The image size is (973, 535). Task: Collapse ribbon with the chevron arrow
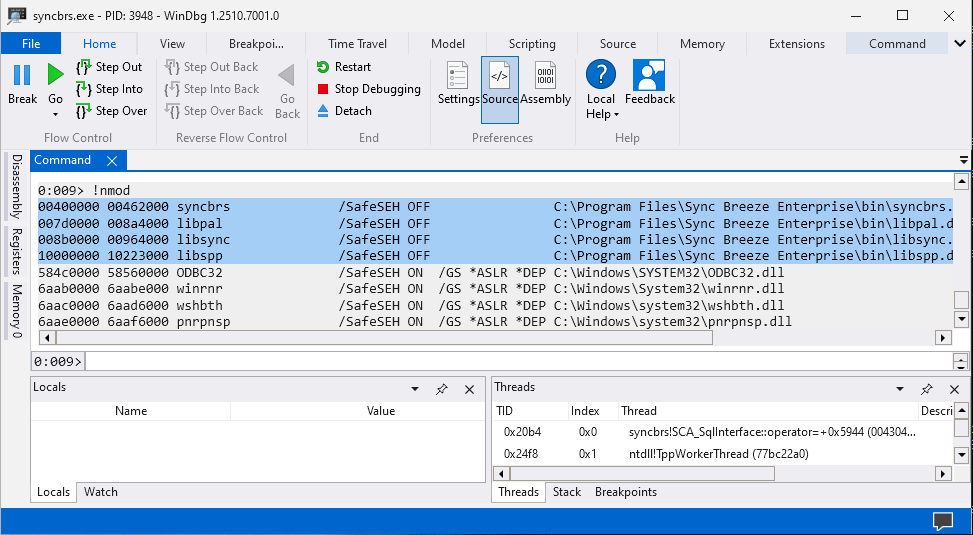pos(960,43)
